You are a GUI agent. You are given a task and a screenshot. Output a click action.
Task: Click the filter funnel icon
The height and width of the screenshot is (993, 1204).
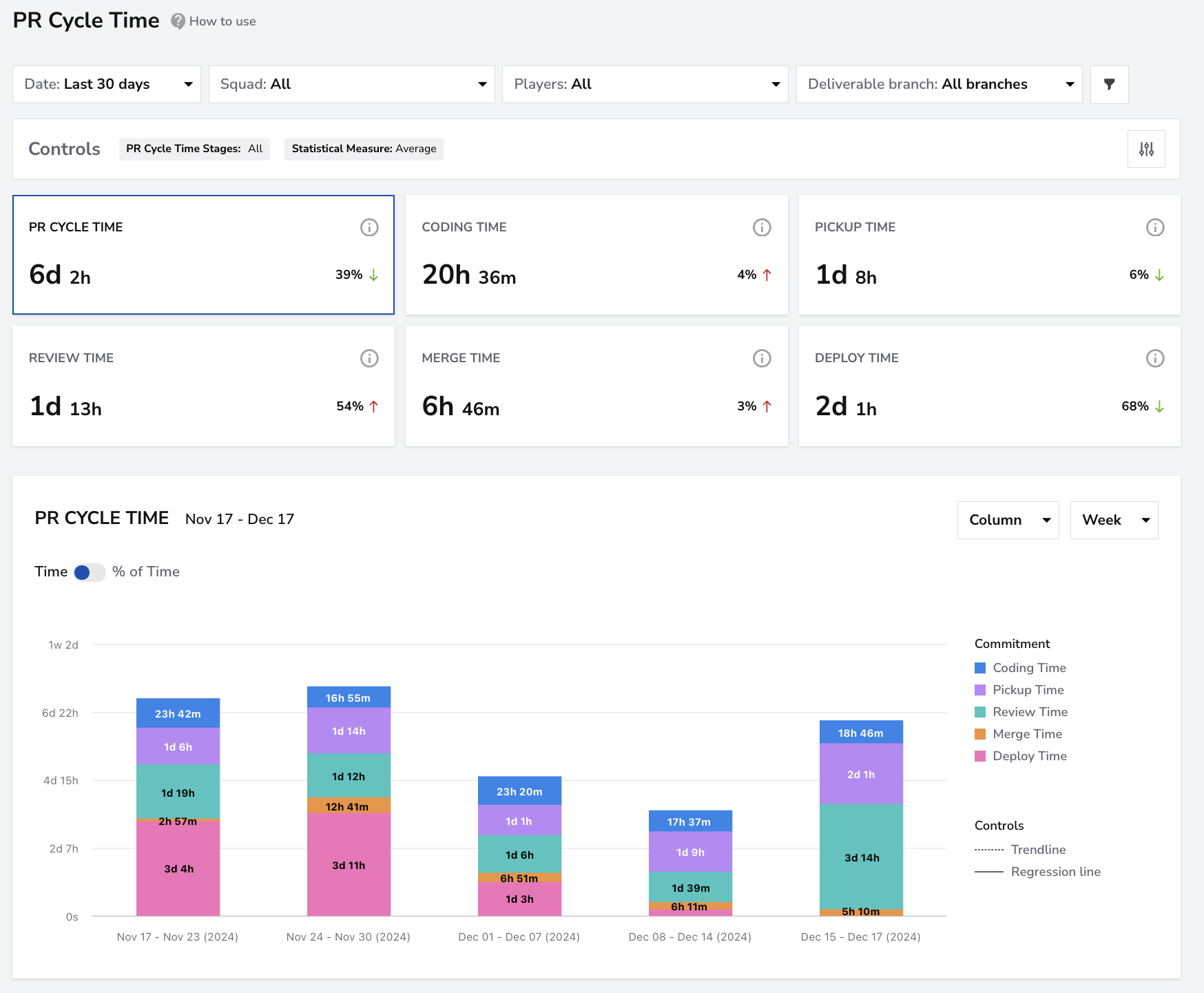point(1109,84)
